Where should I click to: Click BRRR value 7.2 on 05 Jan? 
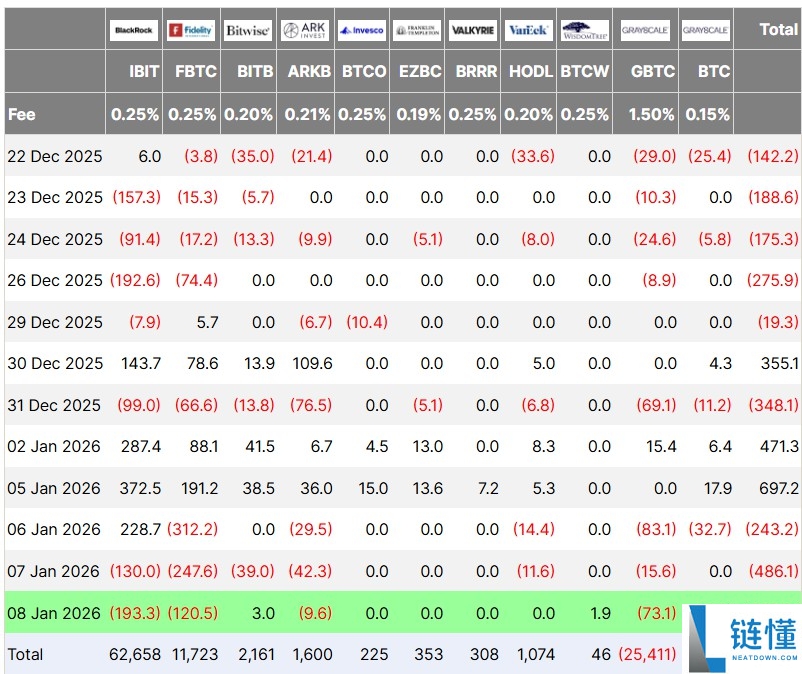pos(488,488)
